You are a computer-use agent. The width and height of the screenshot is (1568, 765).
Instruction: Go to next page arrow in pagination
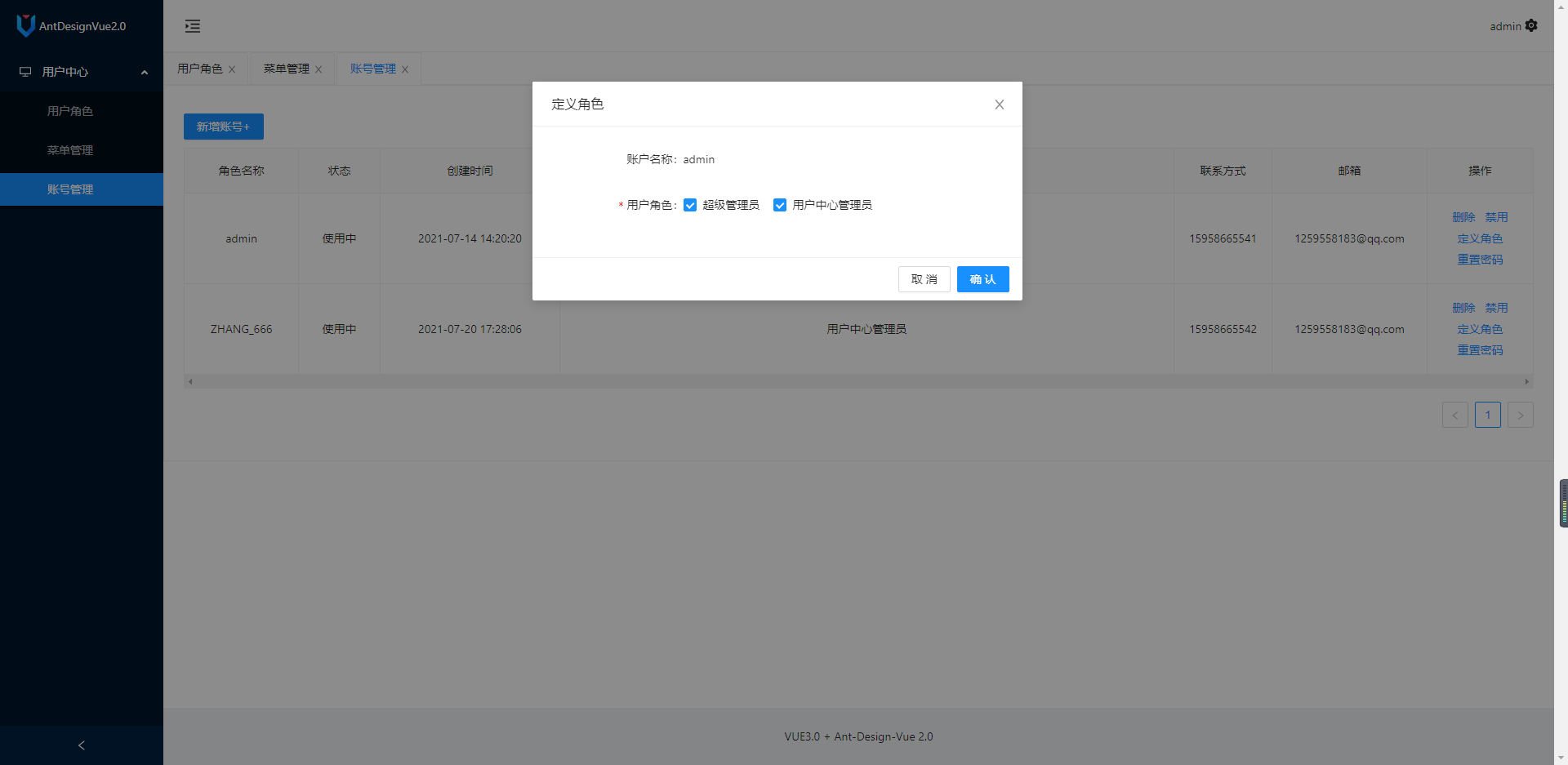click(x=1520, y=415)
